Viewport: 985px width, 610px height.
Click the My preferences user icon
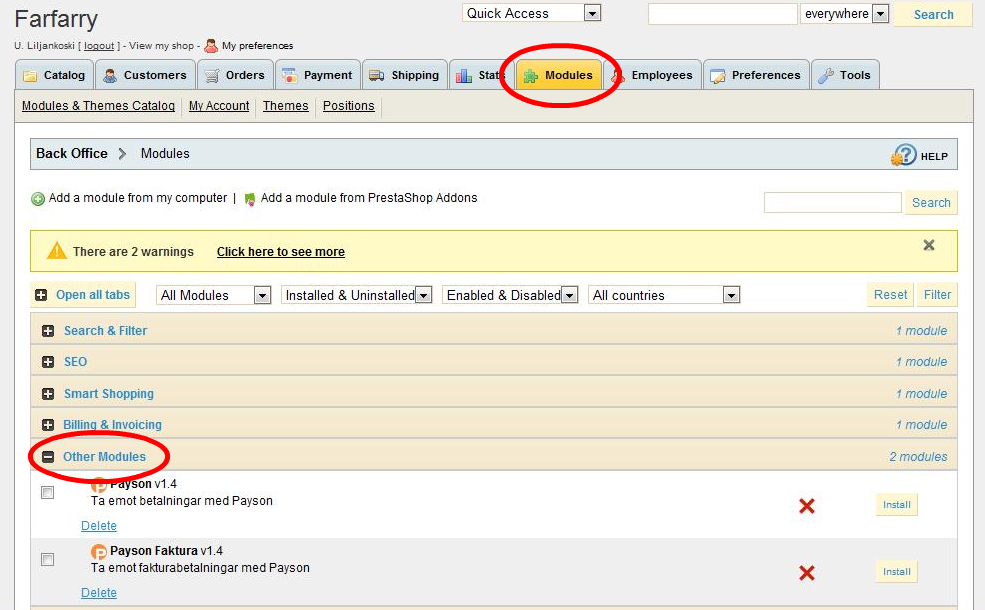click(211, 45)
